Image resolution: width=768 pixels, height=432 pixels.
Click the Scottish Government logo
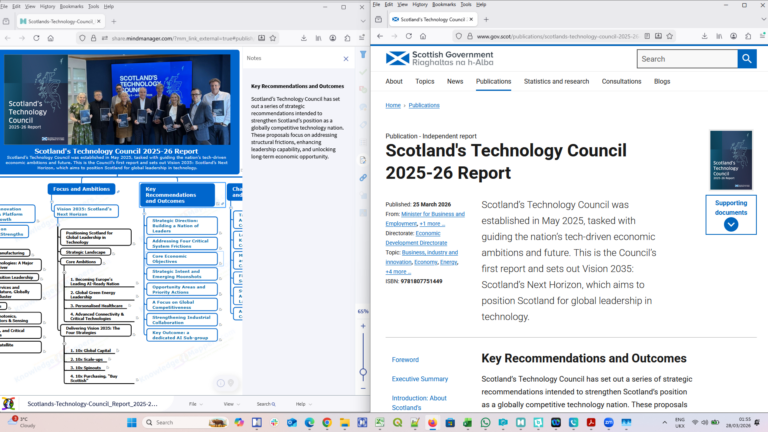coord(439,58)
